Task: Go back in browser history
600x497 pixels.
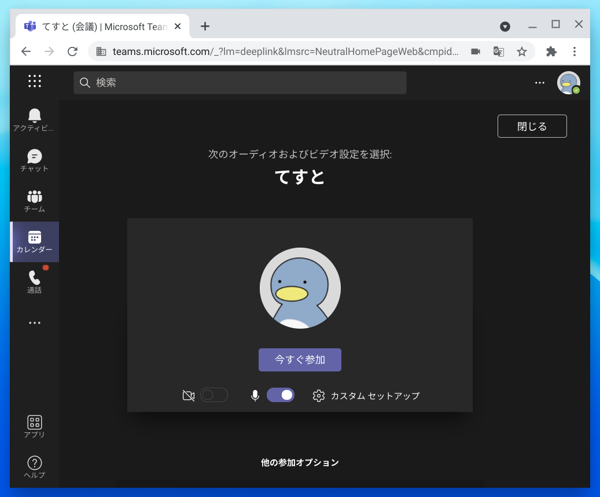Action: tap(26, 51)
